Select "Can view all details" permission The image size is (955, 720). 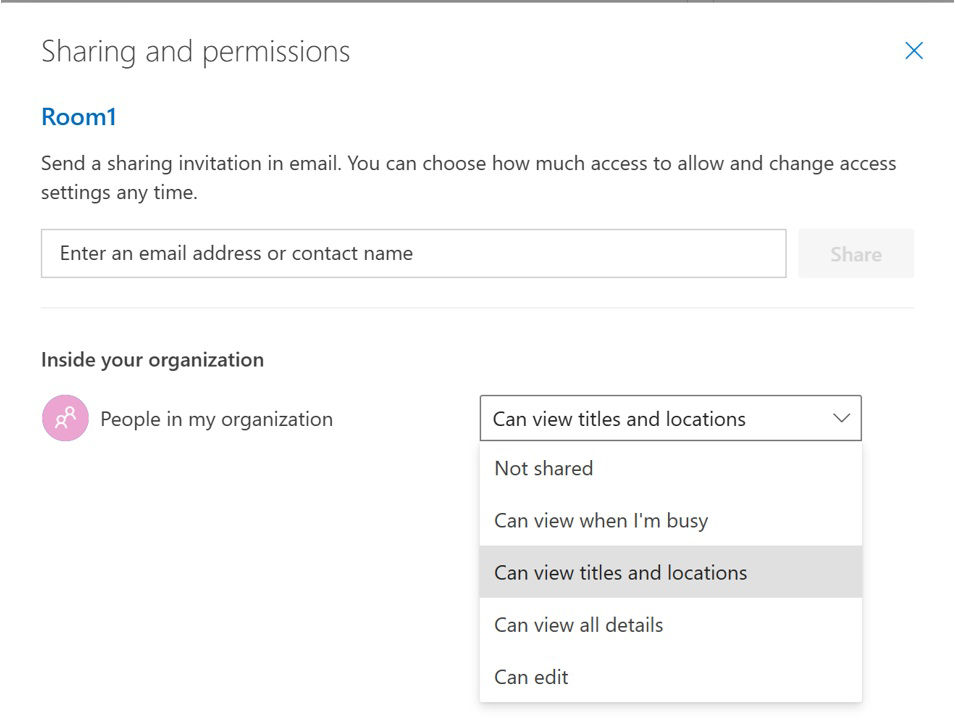(x=578, y=625)
